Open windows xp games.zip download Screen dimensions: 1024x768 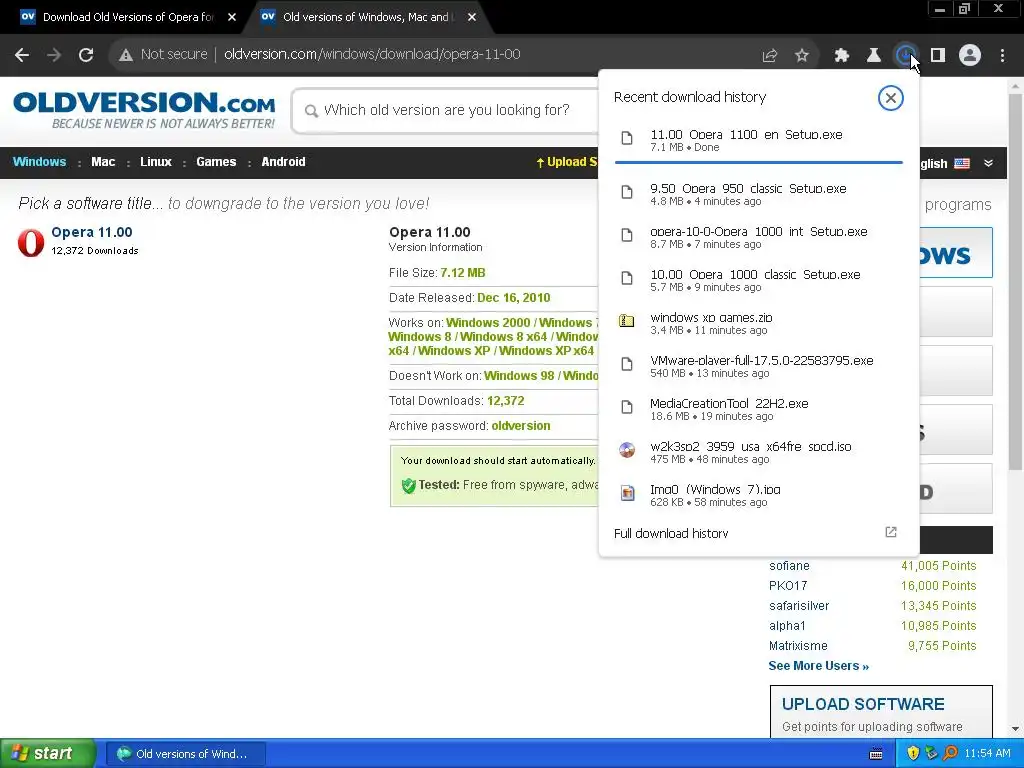click(758, 323)
